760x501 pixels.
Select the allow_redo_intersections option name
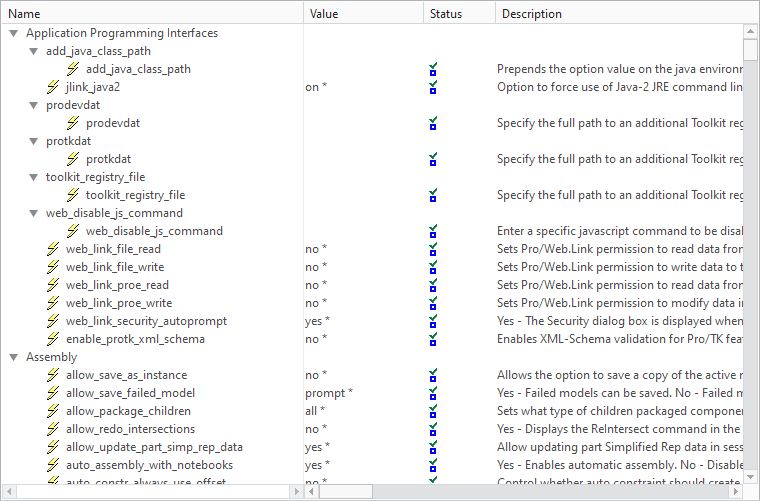tap(130, 429)
